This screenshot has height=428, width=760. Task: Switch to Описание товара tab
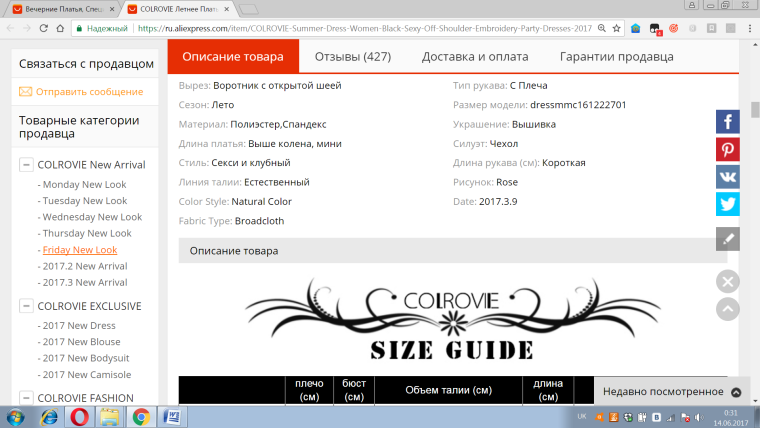(233, 57)
